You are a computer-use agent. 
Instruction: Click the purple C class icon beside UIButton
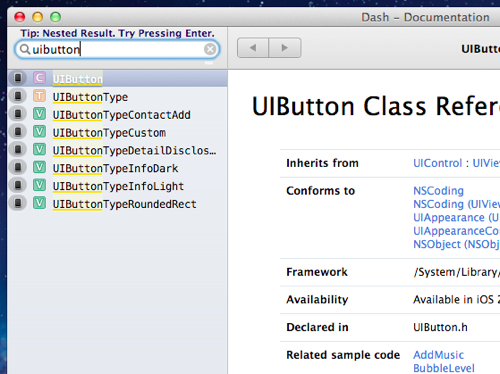[39, 78]
